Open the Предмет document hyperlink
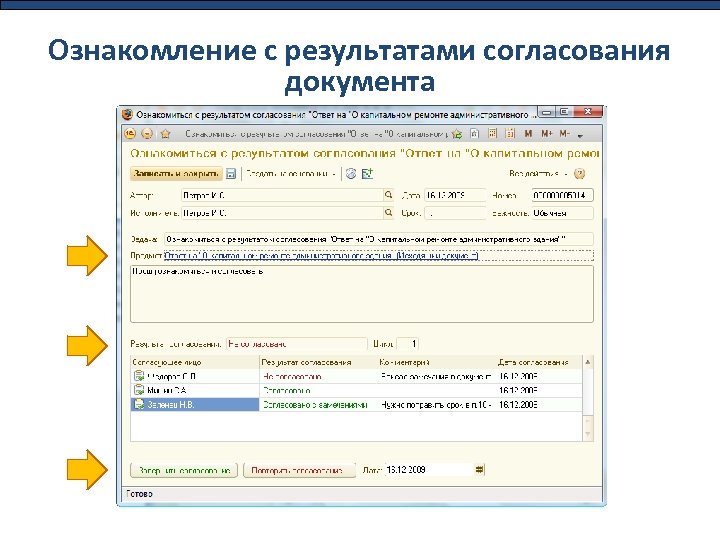This screenshot has width=720, height=540. [321, 255]
